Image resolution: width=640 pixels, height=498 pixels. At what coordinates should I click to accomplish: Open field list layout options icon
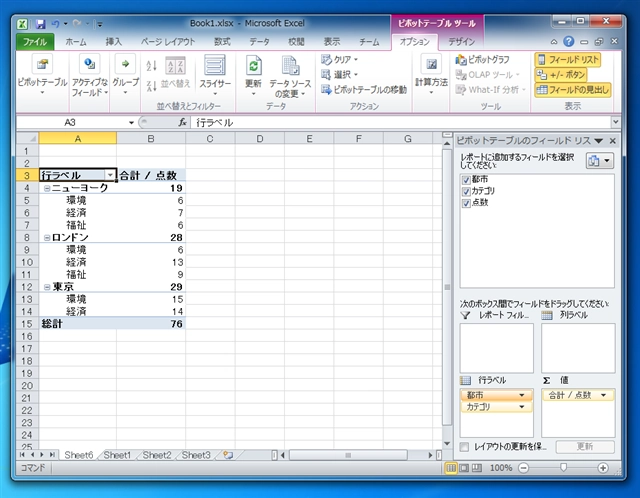[x=599, y=161]
